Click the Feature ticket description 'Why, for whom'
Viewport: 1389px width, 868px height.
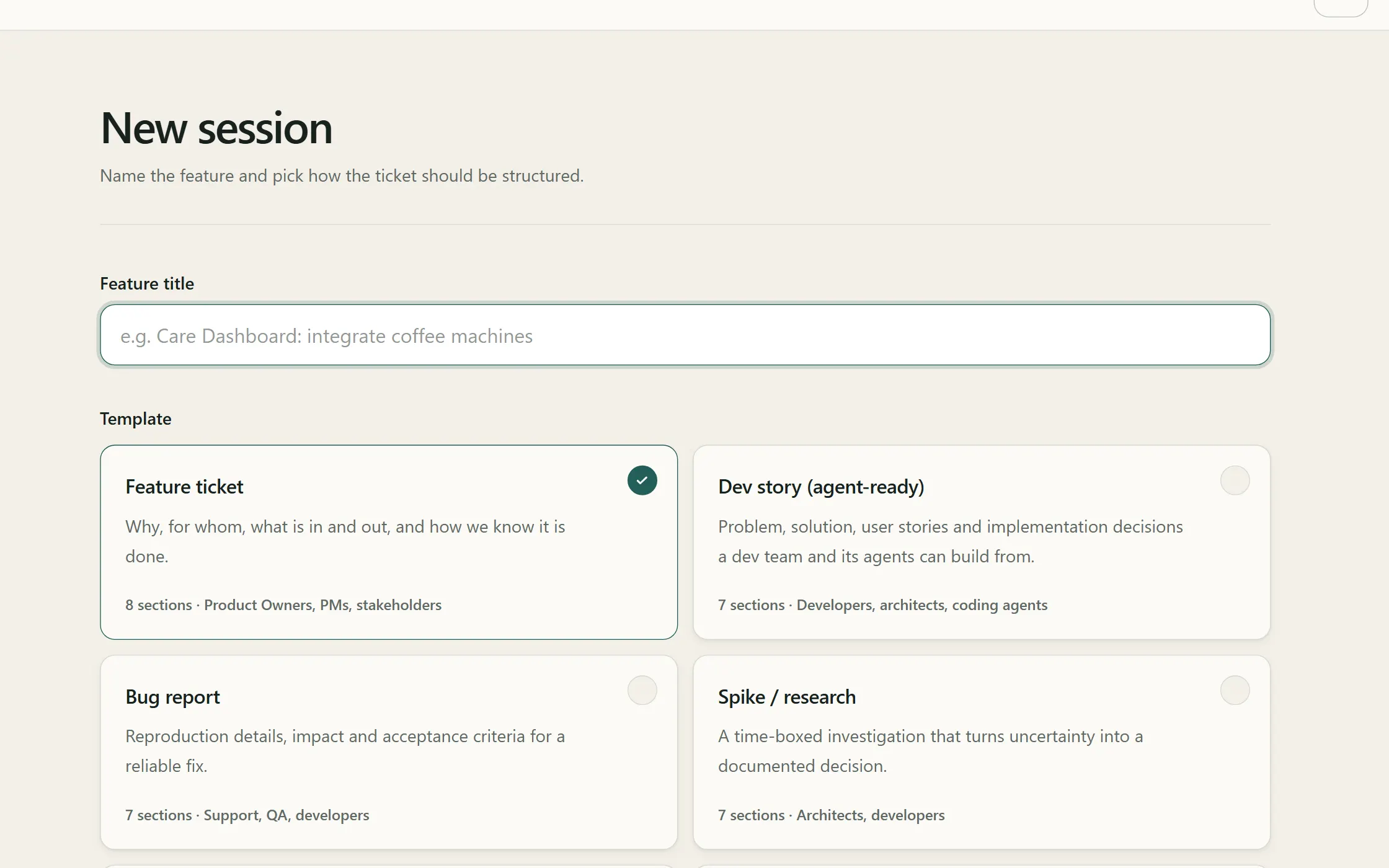345,541
